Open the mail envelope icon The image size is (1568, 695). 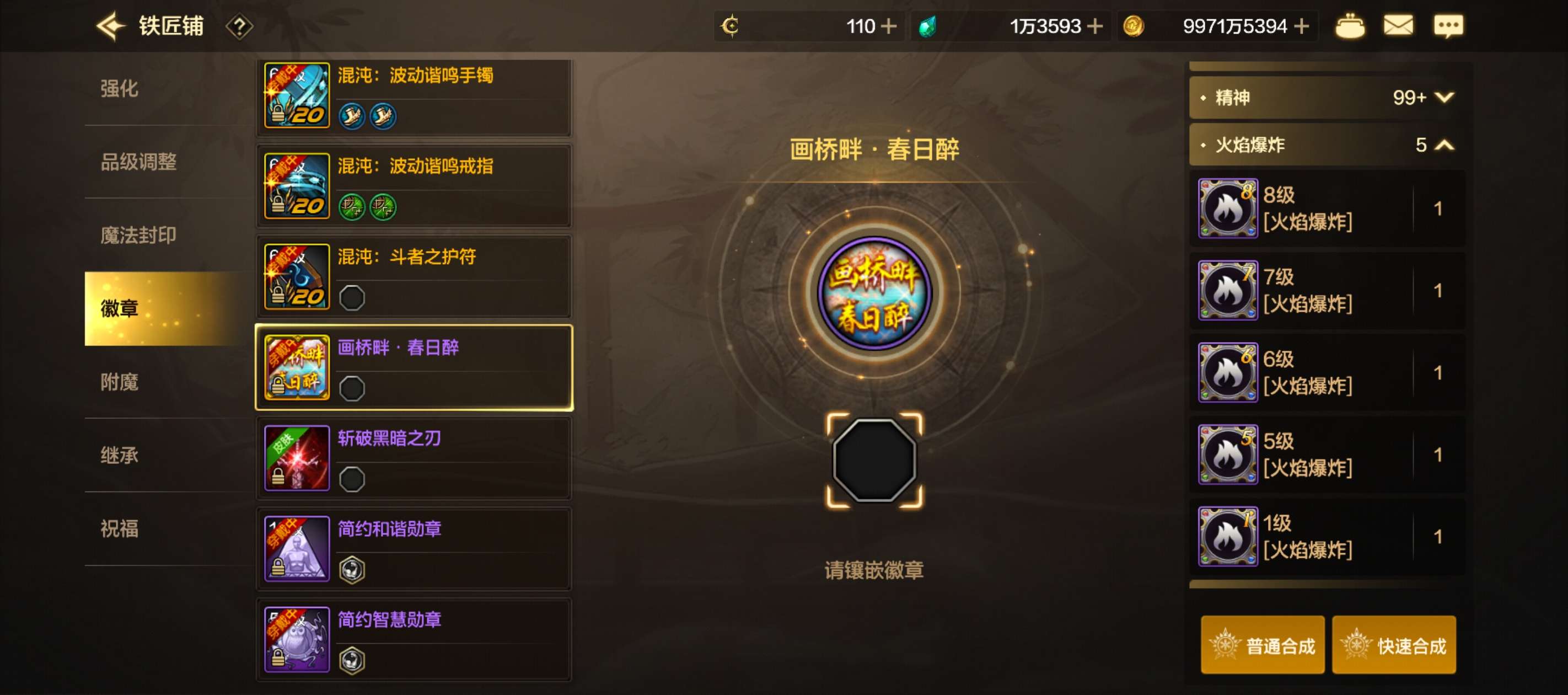1398,26
